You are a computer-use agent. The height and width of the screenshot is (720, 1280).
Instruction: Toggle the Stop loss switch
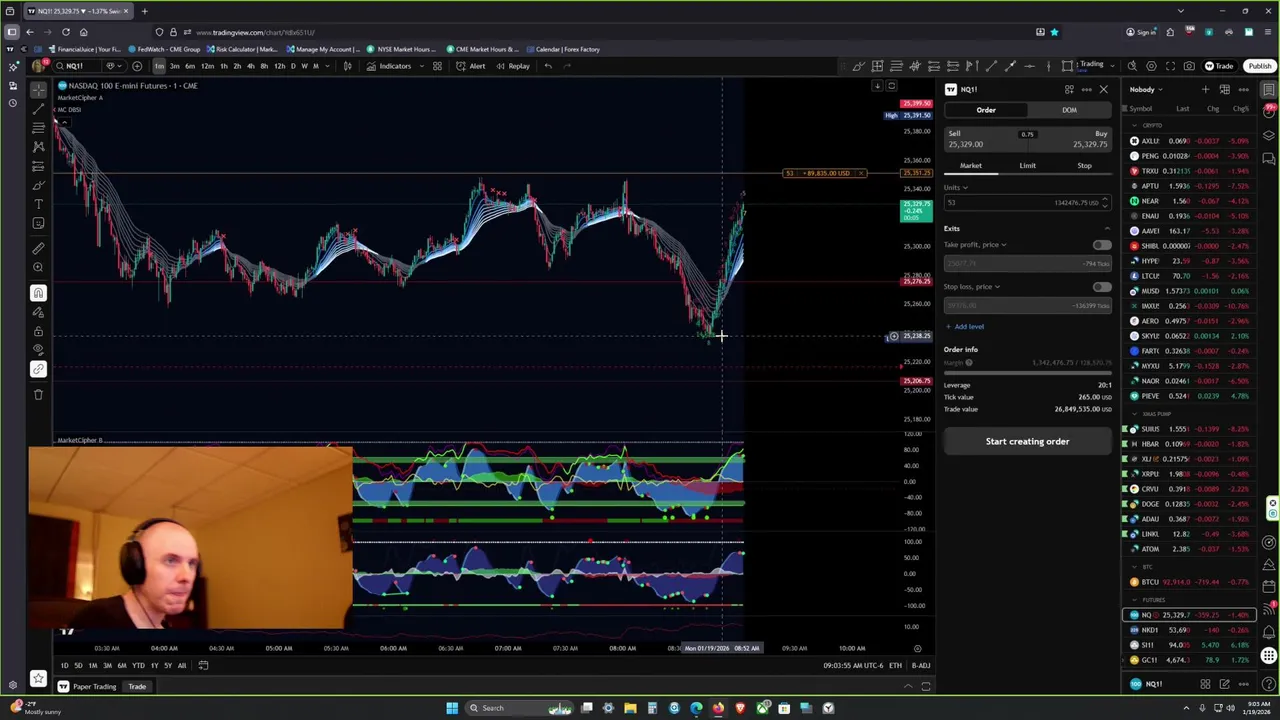(1101, 287)
